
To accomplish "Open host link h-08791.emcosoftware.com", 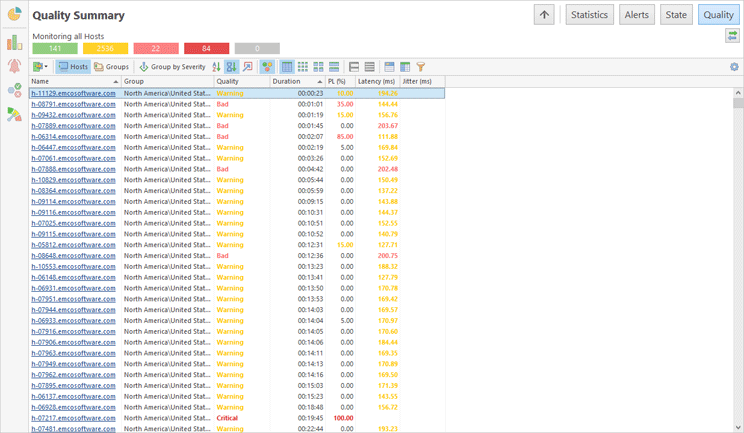I will pyautogui.click(x=73, y=104).
